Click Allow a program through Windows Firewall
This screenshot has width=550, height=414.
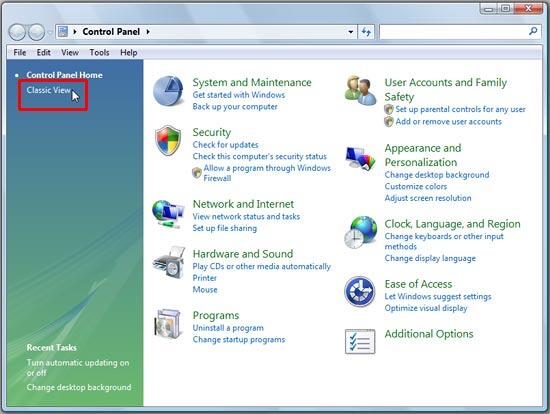pos(267,173)
